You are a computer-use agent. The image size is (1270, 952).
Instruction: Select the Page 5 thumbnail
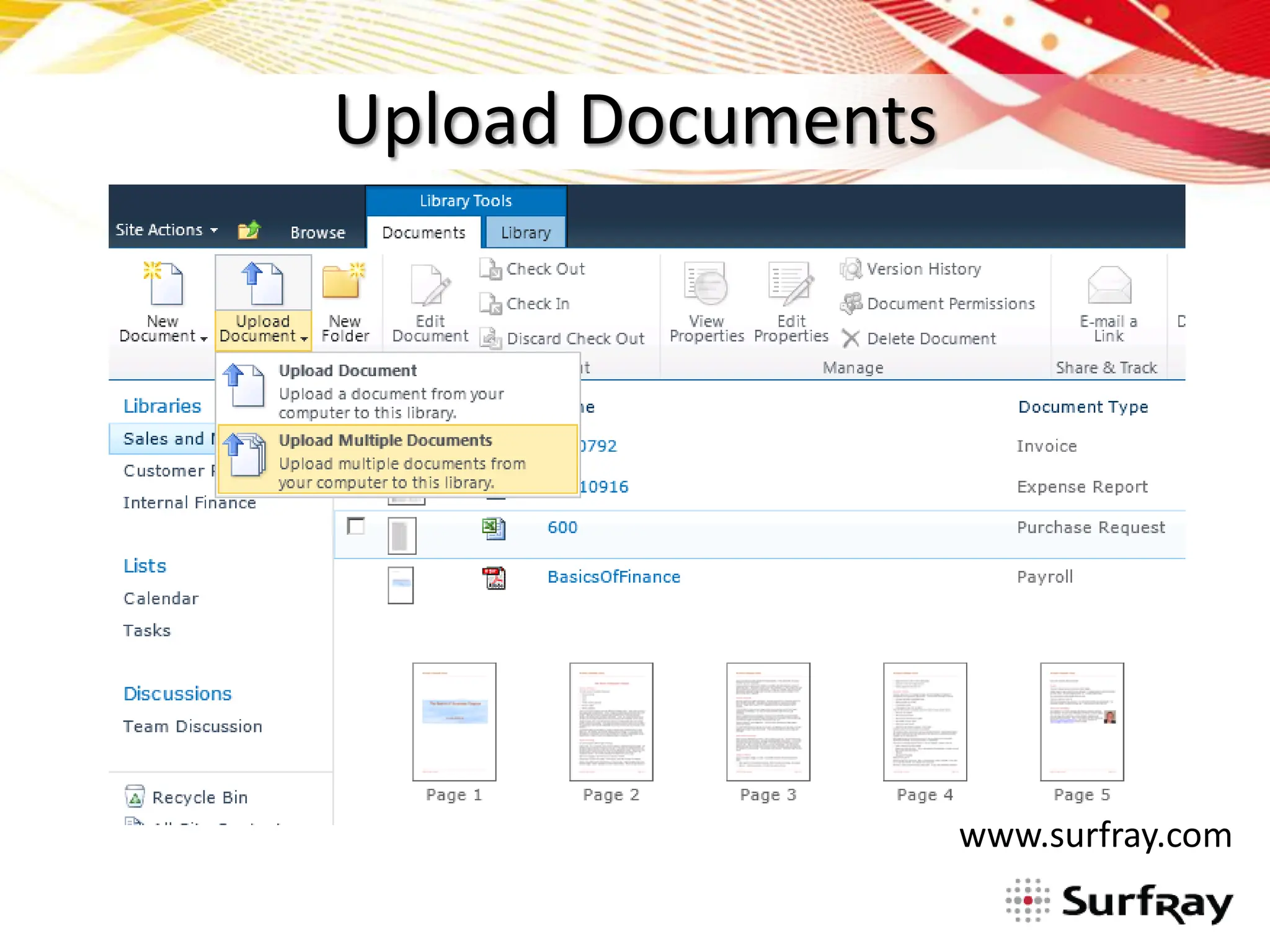click(1082, 721)
